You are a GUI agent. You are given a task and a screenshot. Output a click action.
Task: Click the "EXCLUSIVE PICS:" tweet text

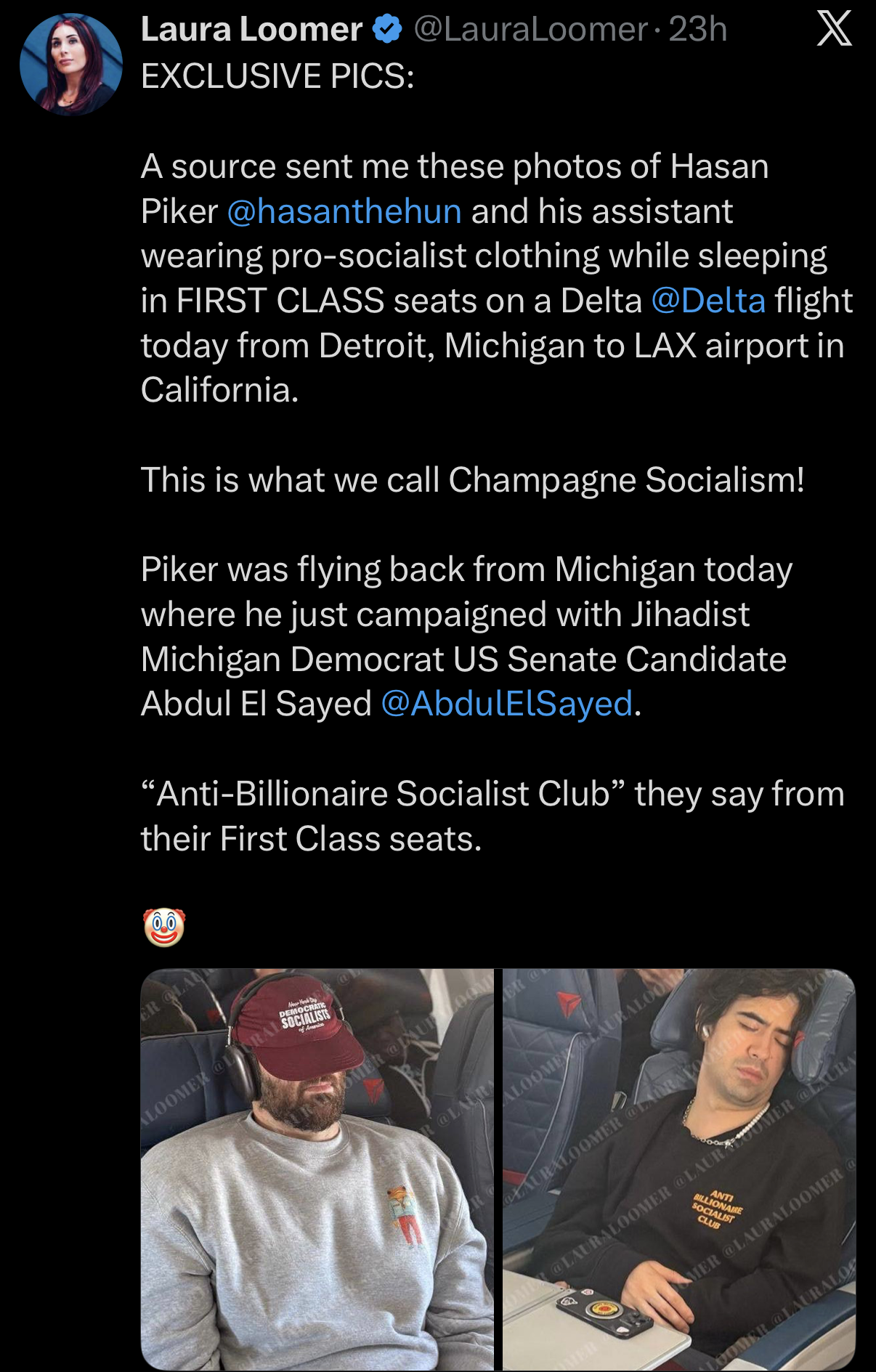tap(277, 76)
